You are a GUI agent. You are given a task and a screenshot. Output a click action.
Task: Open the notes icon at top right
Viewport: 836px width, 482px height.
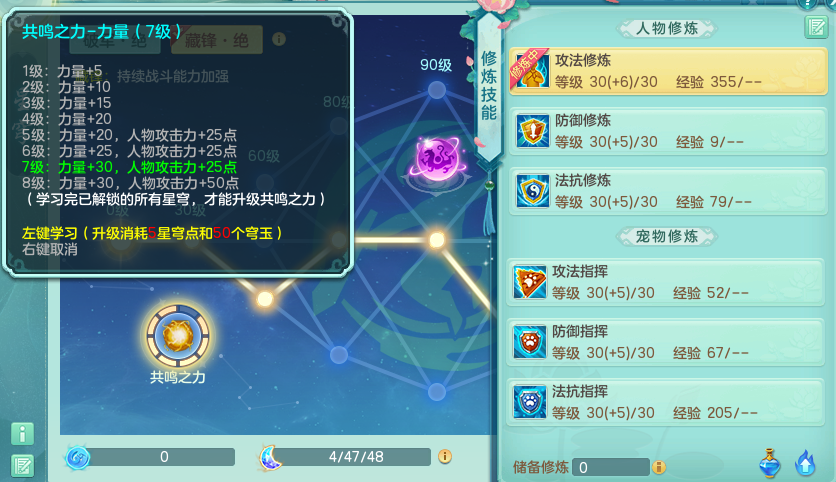point(815,27)
